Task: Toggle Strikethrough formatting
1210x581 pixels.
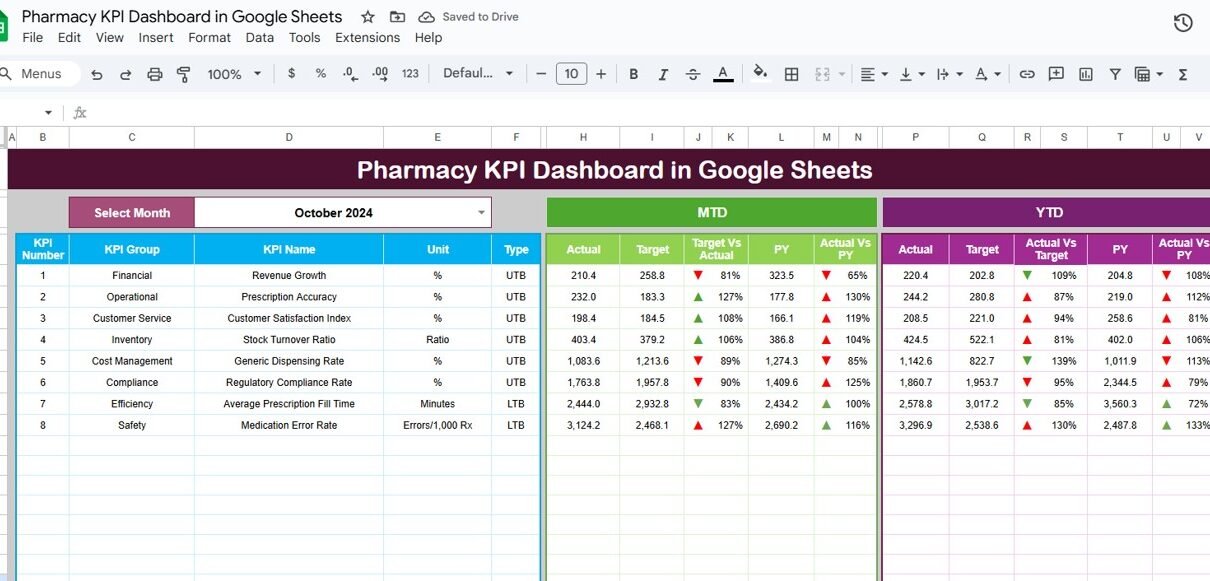Action: pos(692,74)
